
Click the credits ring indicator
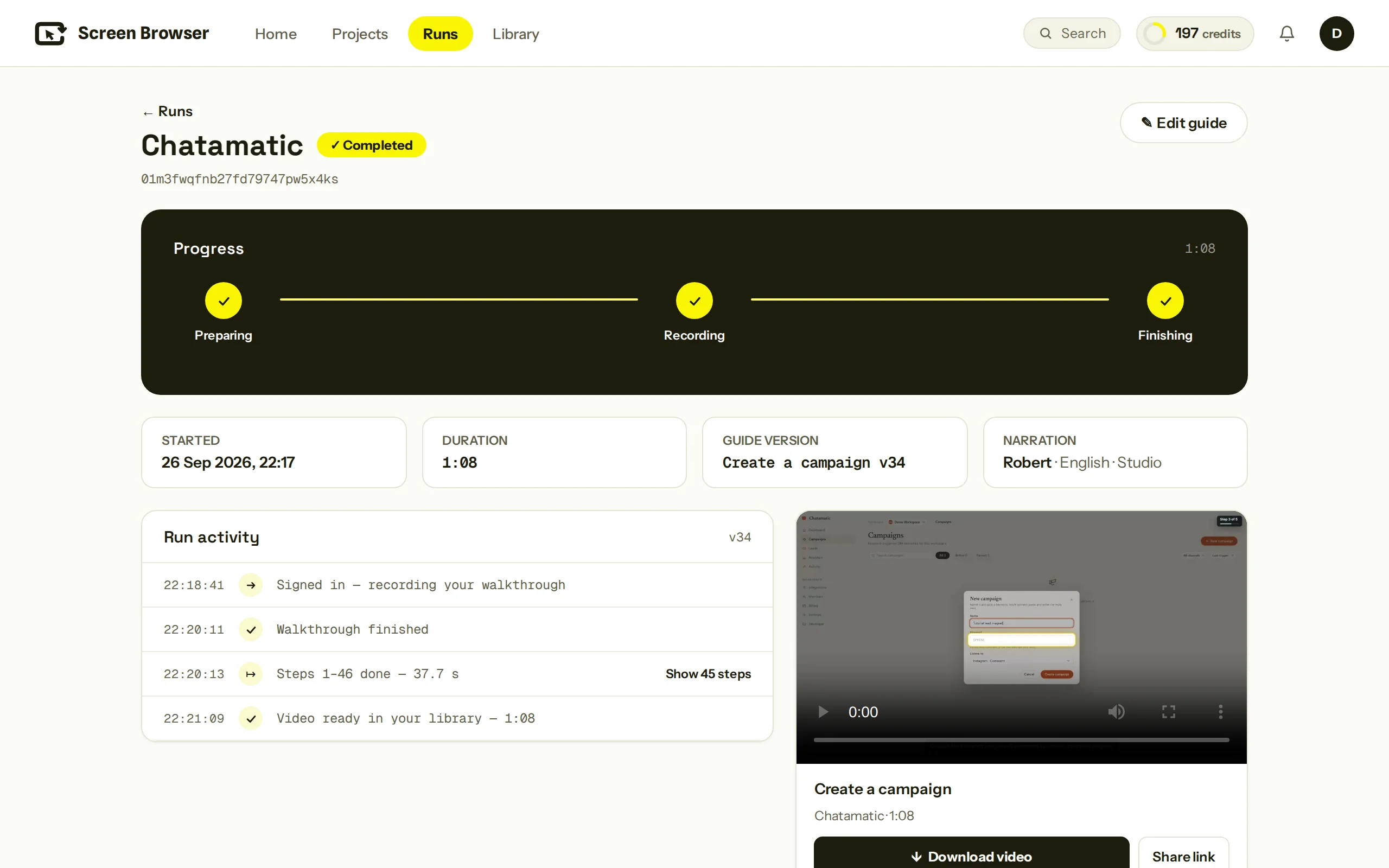click(1154, 33)
